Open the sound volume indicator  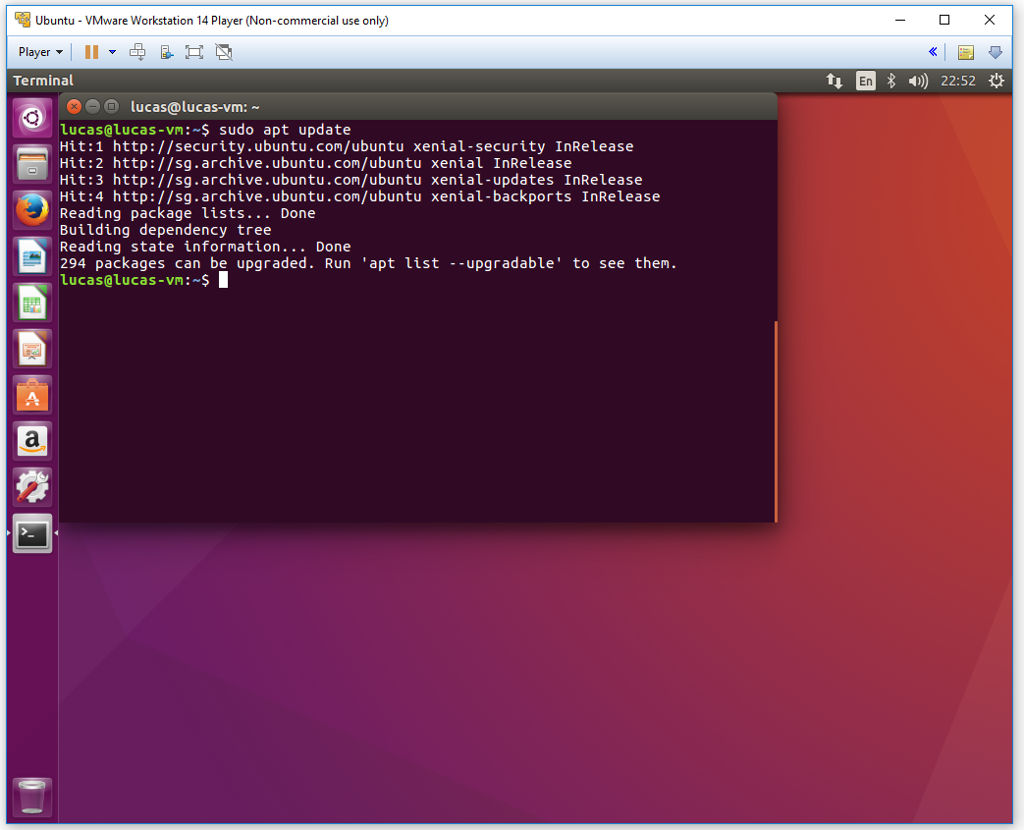(x=918, y=81)
